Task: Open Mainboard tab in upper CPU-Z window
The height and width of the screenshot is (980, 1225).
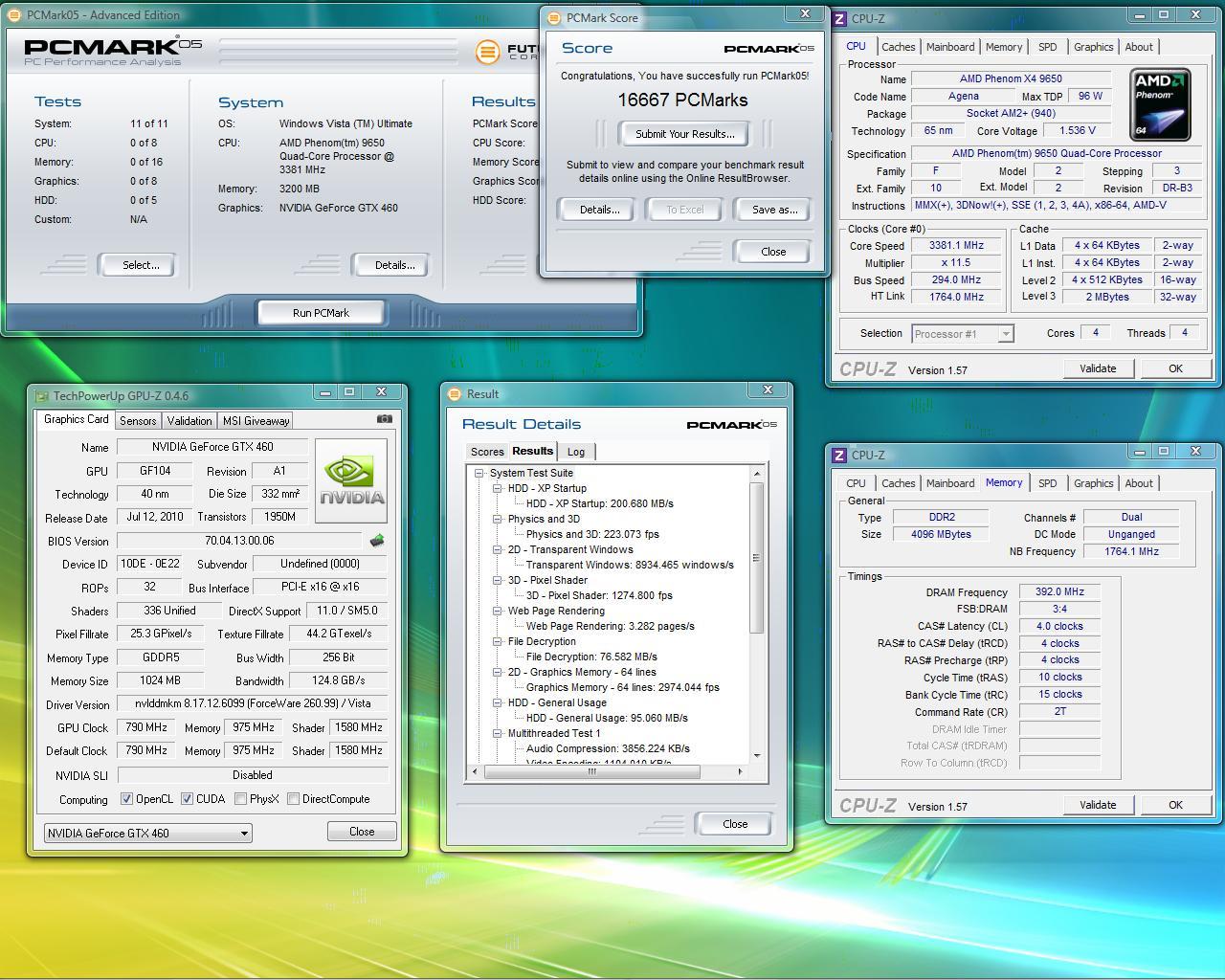Action: [950, 47]
